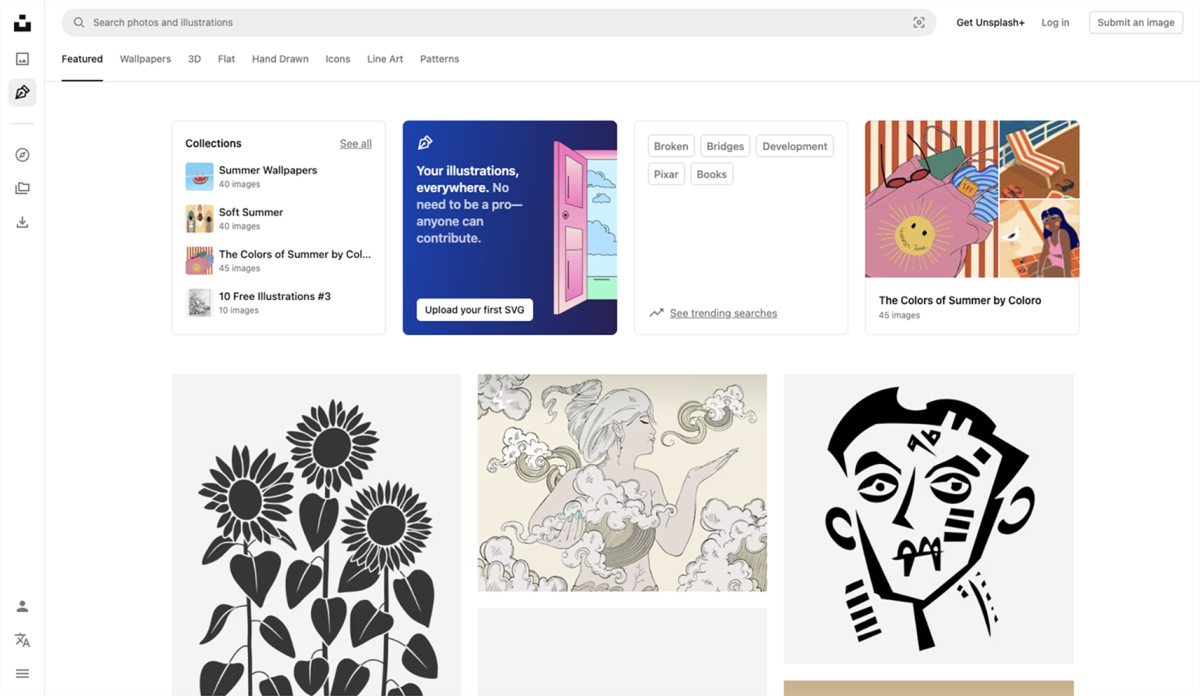Open the Collections sidebar icon
The height and width of the screenshot is (696, 1200).
[22, 188]
